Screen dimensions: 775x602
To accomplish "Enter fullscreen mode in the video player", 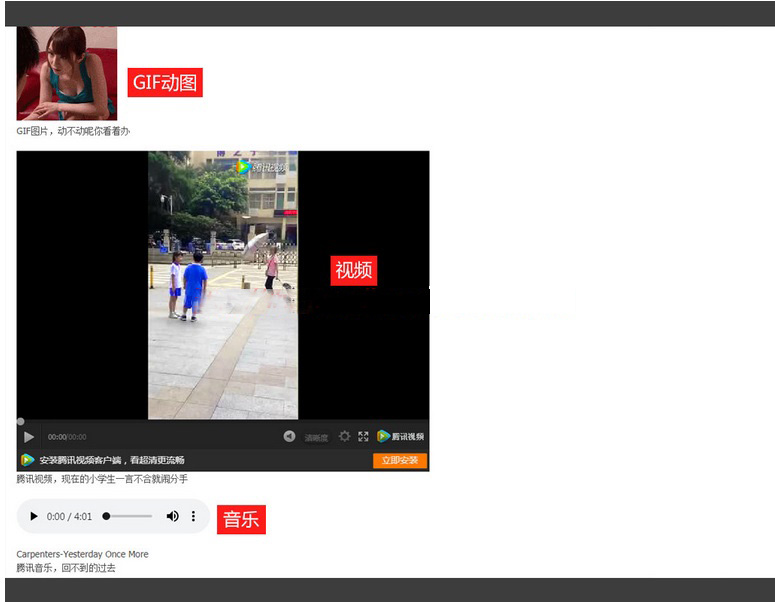I will pos(363,437).
